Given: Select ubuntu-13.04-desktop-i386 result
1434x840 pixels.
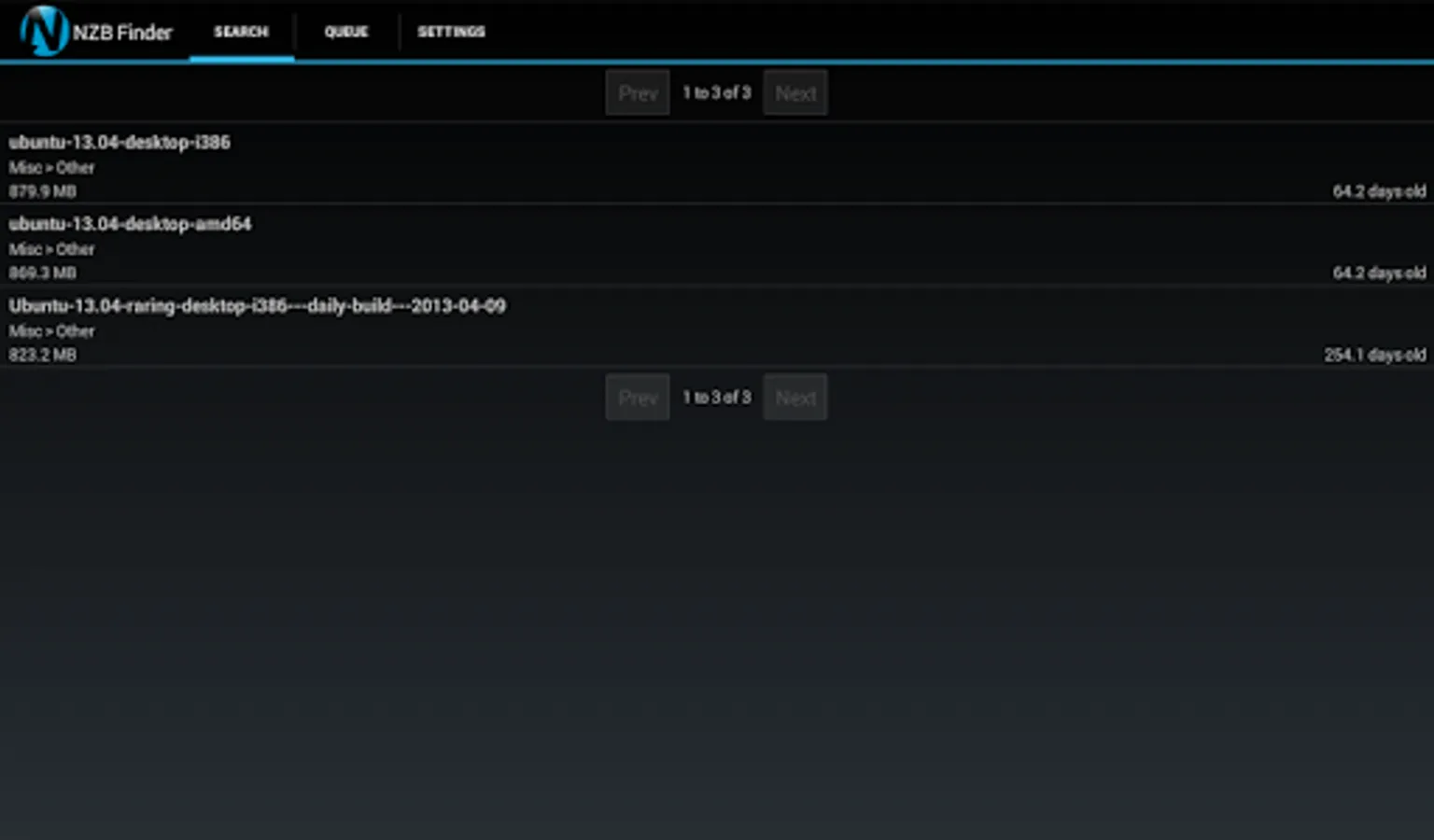Looking at the screenshot, I should pyautogui.click(x=717, y=163).
